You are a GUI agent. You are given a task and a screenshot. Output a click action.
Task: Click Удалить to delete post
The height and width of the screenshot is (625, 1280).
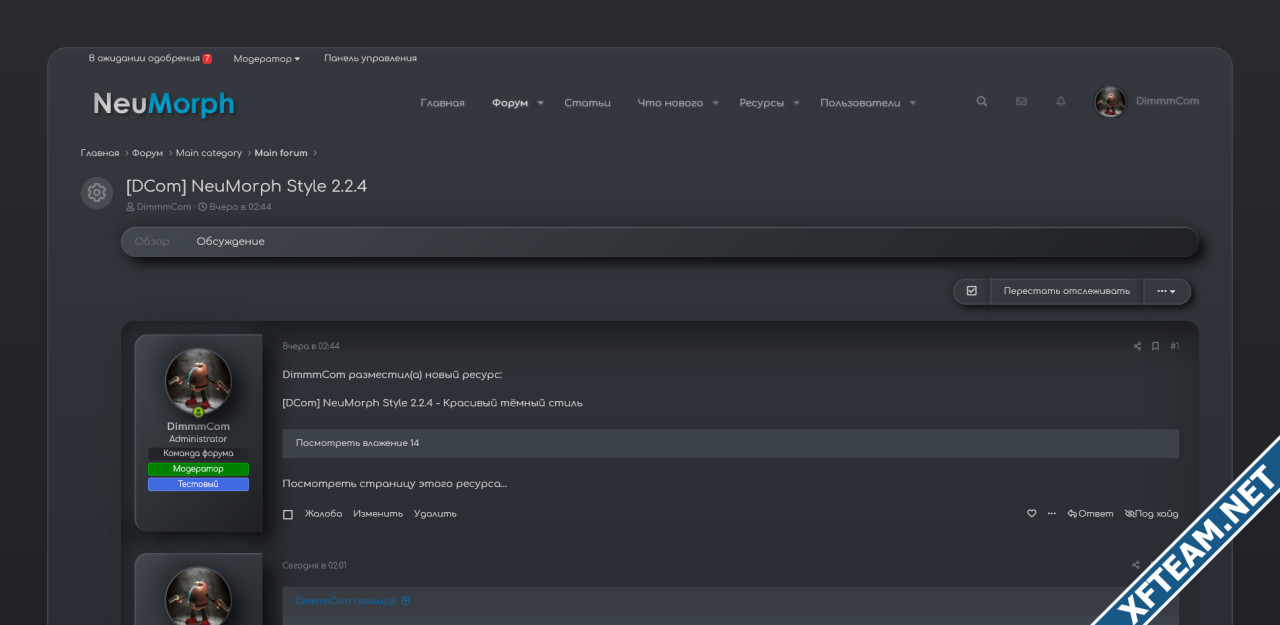(x=435, y=513)
